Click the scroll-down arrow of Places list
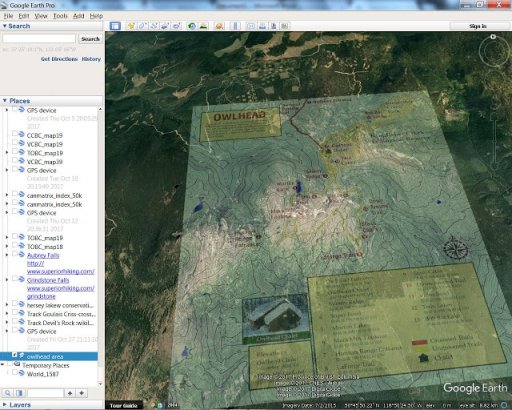The image size is (512, 410). (x=100, y=384)
